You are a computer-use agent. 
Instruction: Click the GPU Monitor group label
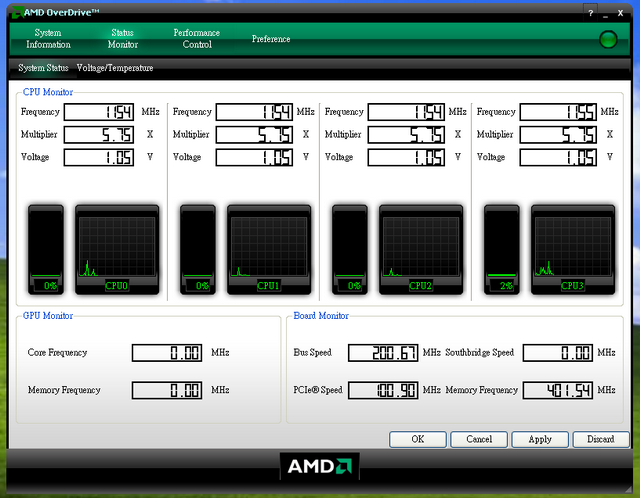tap(48, 316)
